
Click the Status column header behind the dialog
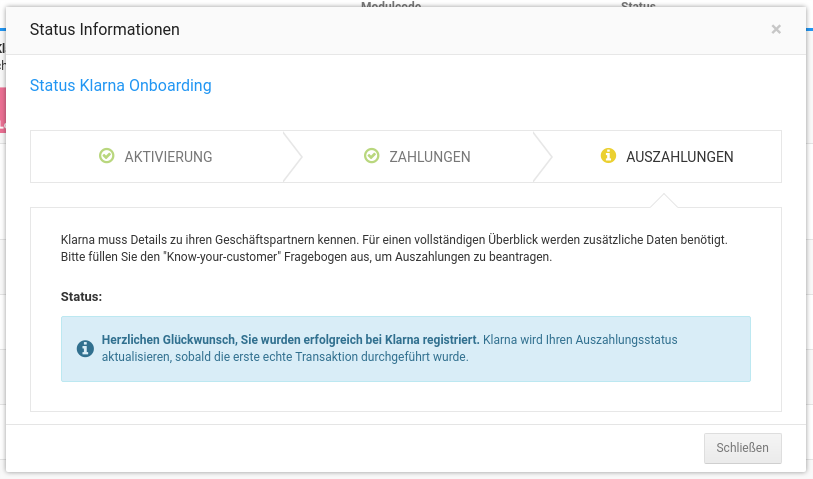[638, 5]
